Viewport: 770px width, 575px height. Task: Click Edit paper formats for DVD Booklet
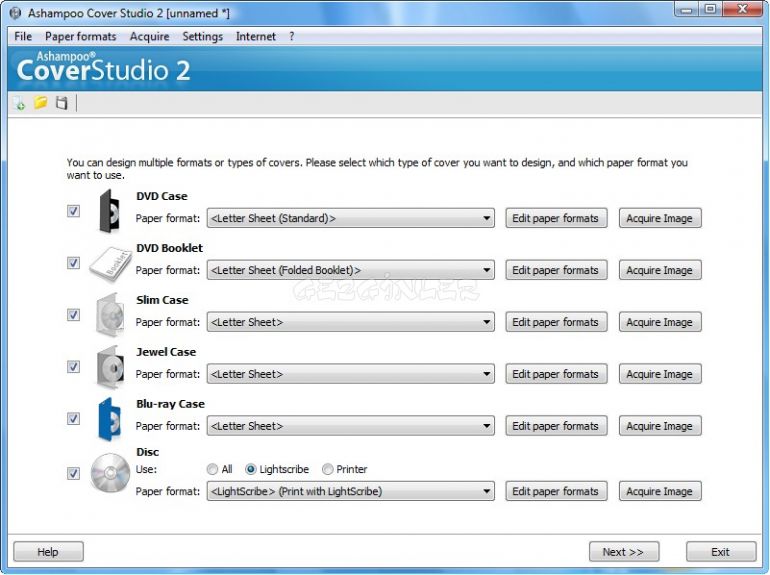[x=556, y=270]
